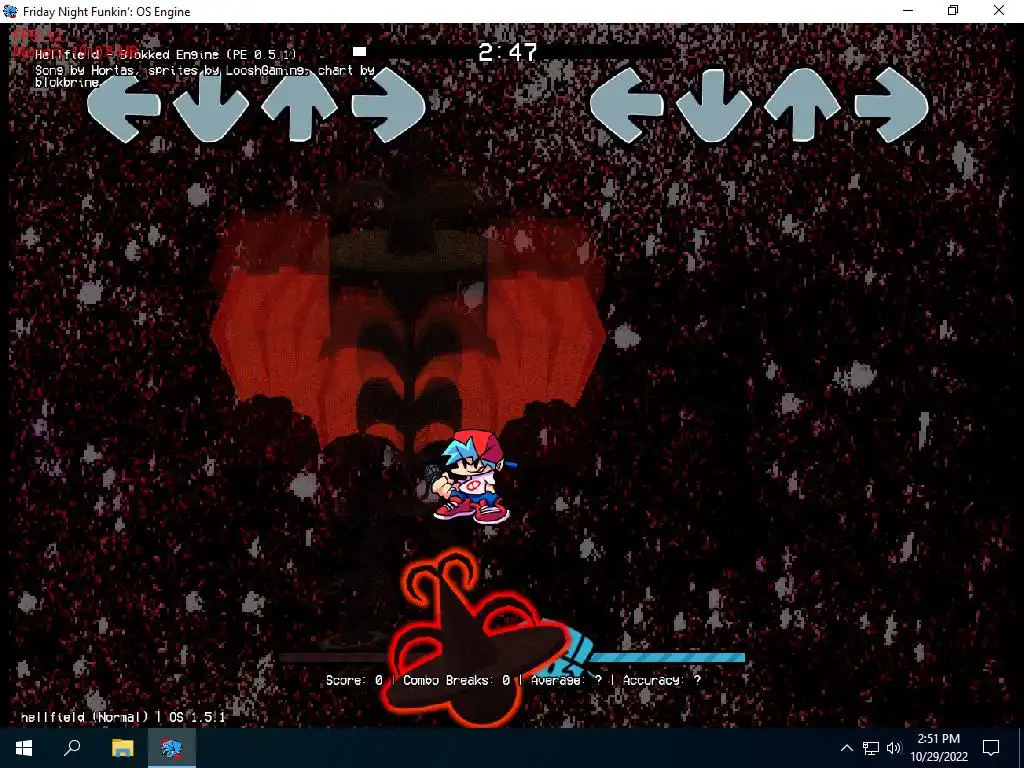Click the 2:47 song timer

point(507,52)
